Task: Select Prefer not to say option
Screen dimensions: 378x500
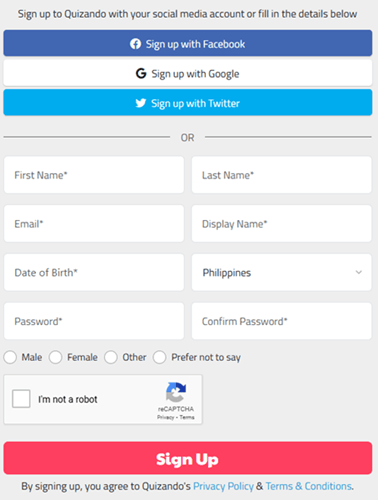Action: tap(160, 357)
